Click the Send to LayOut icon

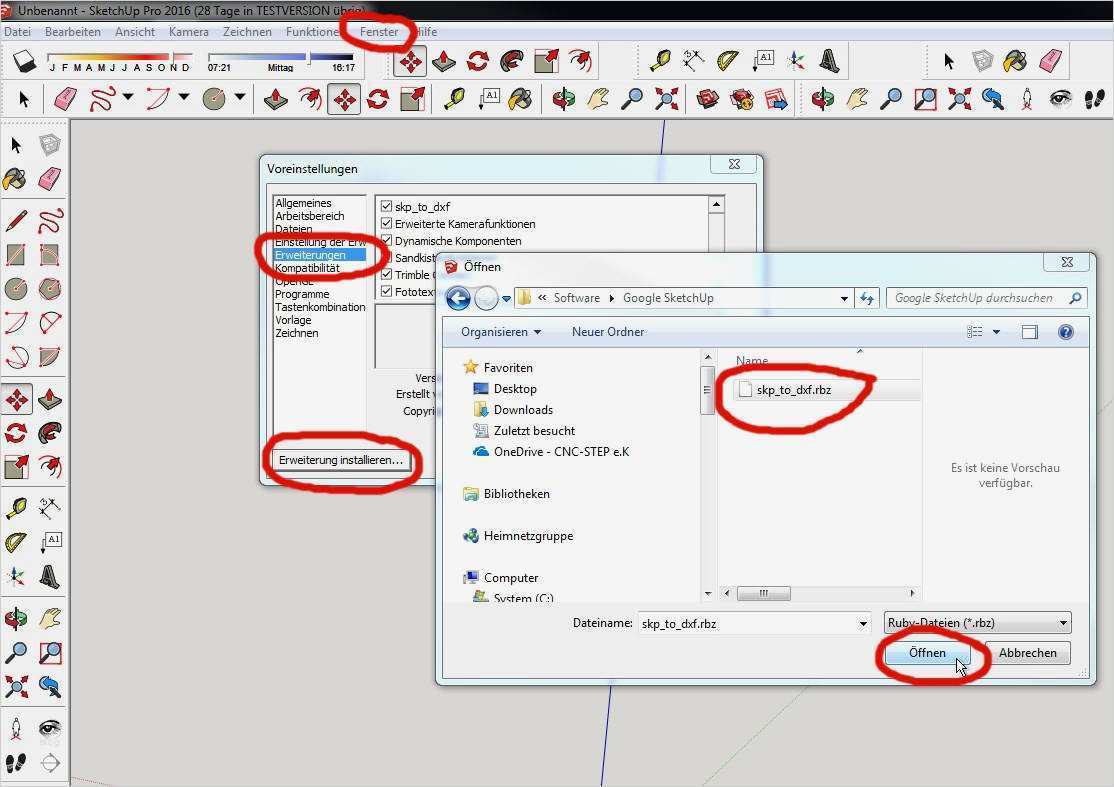pos(776,99)
